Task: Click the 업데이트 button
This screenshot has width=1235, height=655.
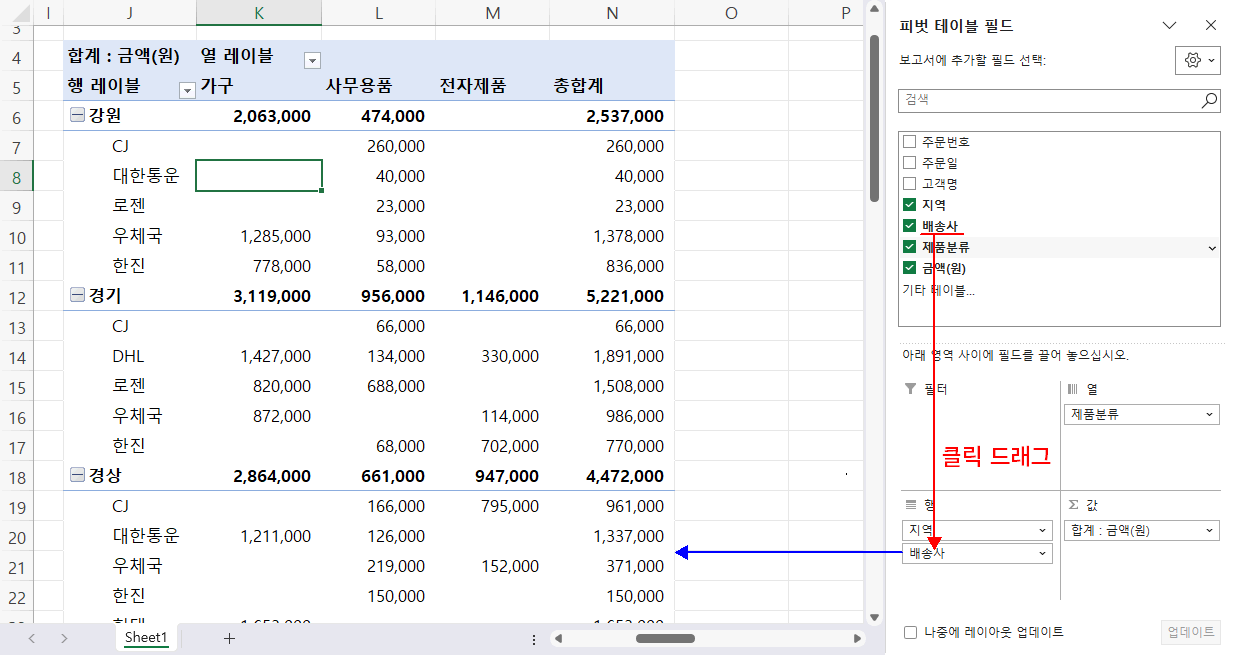Action: (x=1191, y=631)
